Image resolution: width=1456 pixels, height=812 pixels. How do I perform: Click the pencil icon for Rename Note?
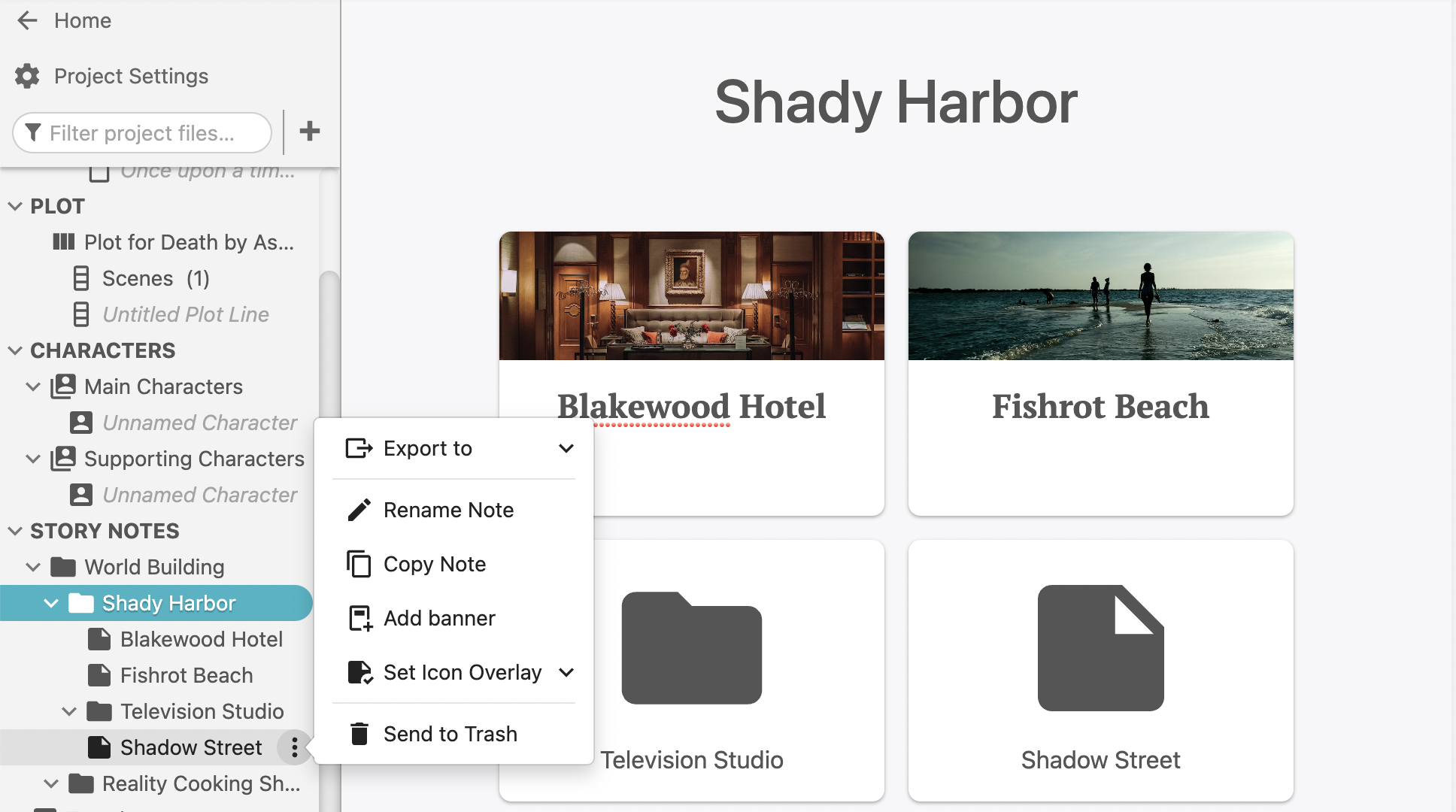(x=359, y=510)
